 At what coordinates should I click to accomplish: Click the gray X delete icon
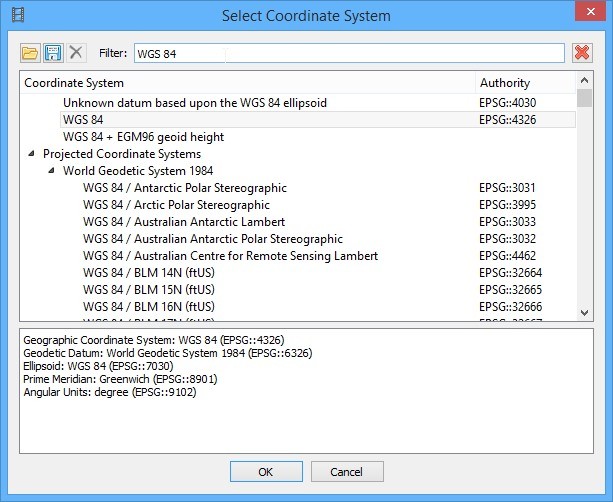tap(76, 52)
